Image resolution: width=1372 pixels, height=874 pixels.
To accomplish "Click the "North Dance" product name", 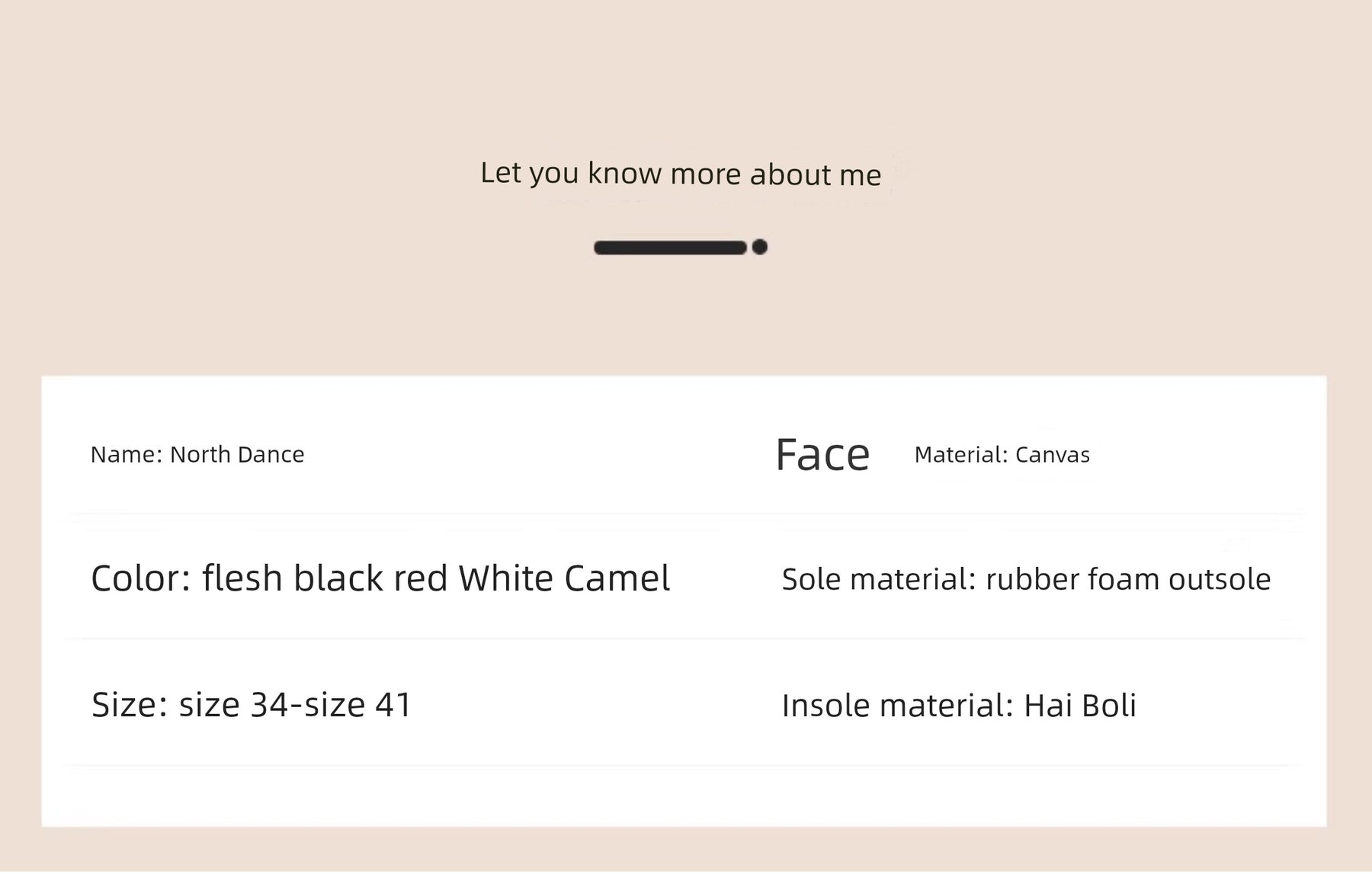I will click(237, 455).
